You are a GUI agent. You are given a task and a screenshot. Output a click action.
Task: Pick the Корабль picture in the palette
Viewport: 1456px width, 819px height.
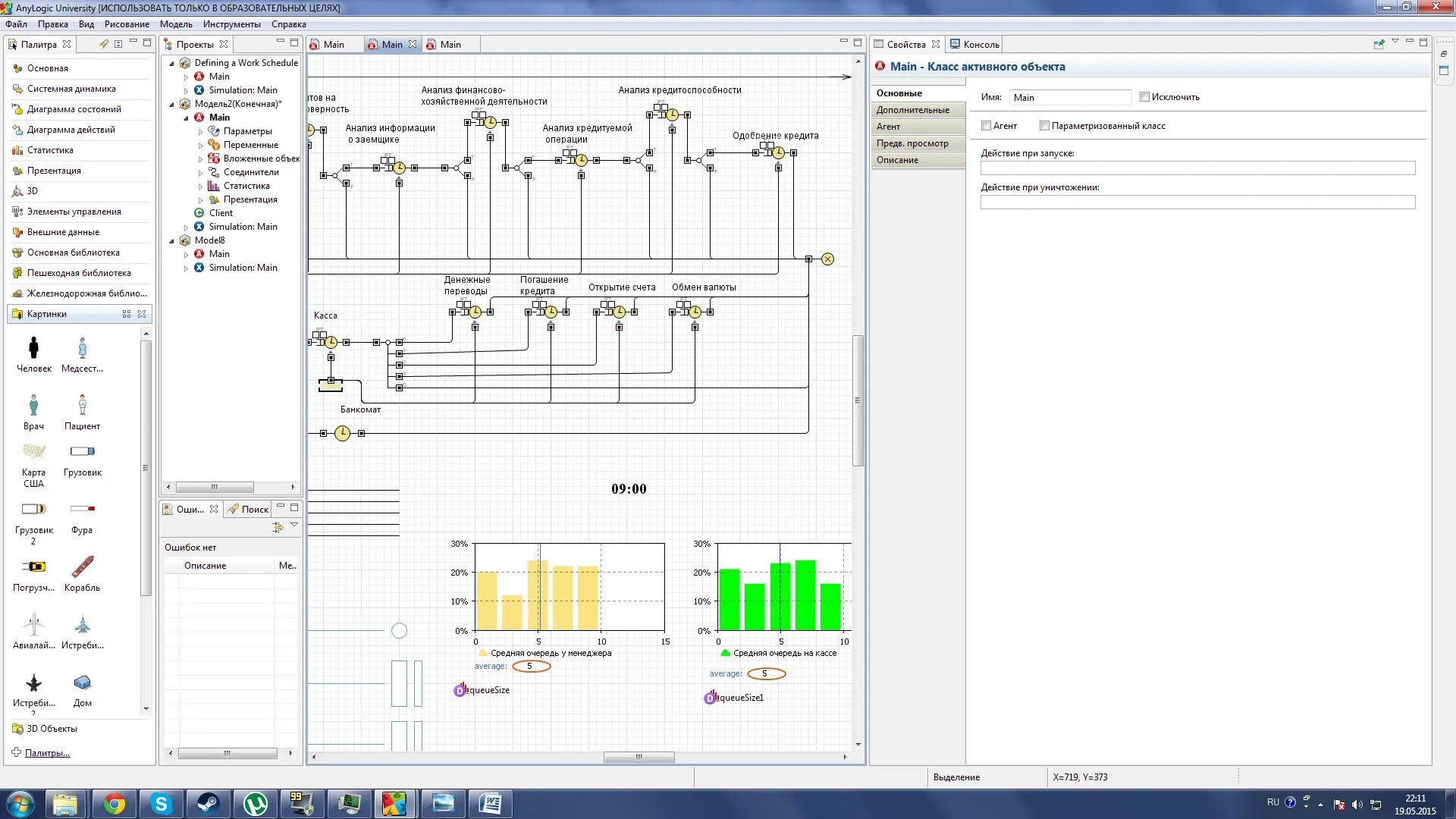[82, 567]
